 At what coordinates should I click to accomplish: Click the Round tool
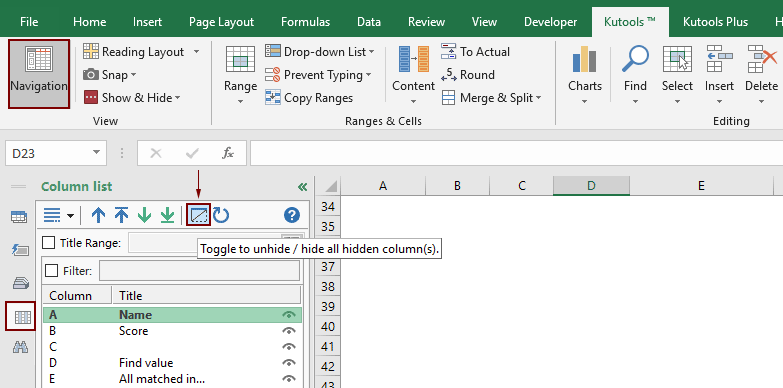coord(468,75)
